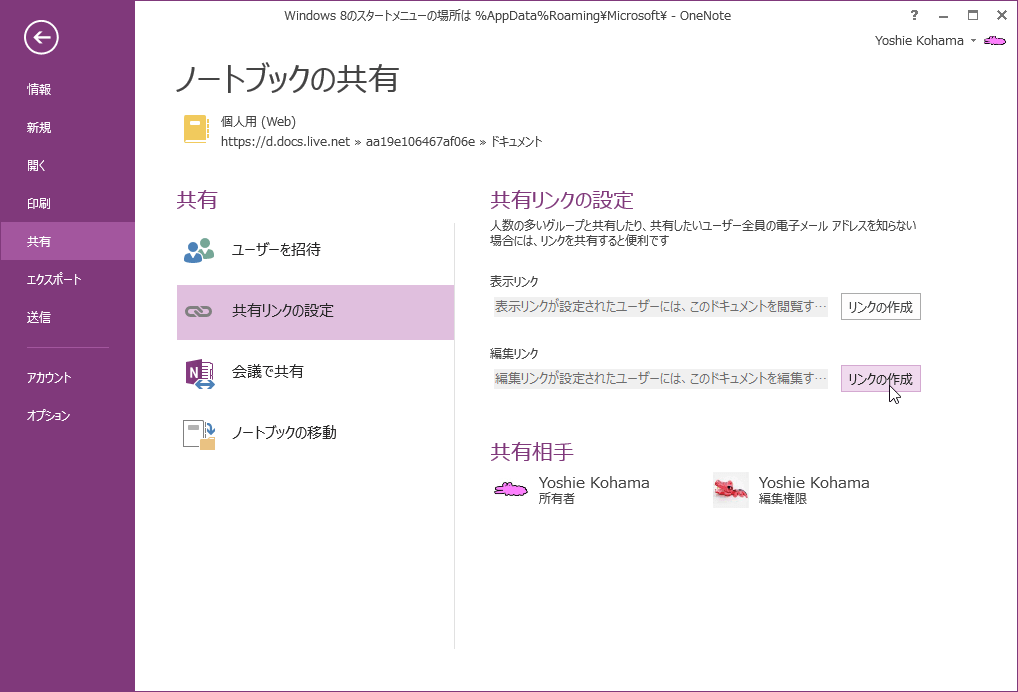Click the account picture in title bar
The width and height of the screenshot is (1018, 692).
[x=995, y=41]
